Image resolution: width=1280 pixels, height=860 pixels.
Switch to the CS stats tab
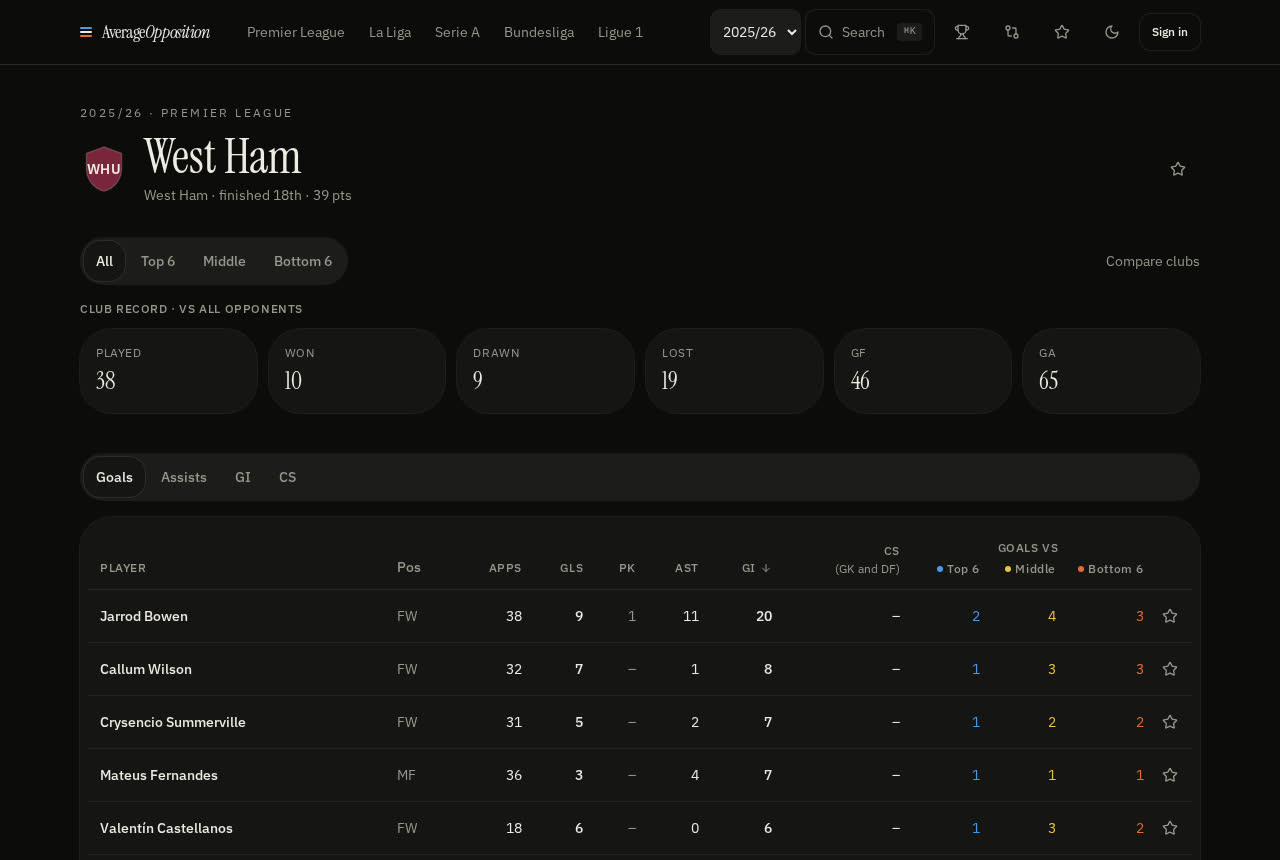(x=288, y=477)
